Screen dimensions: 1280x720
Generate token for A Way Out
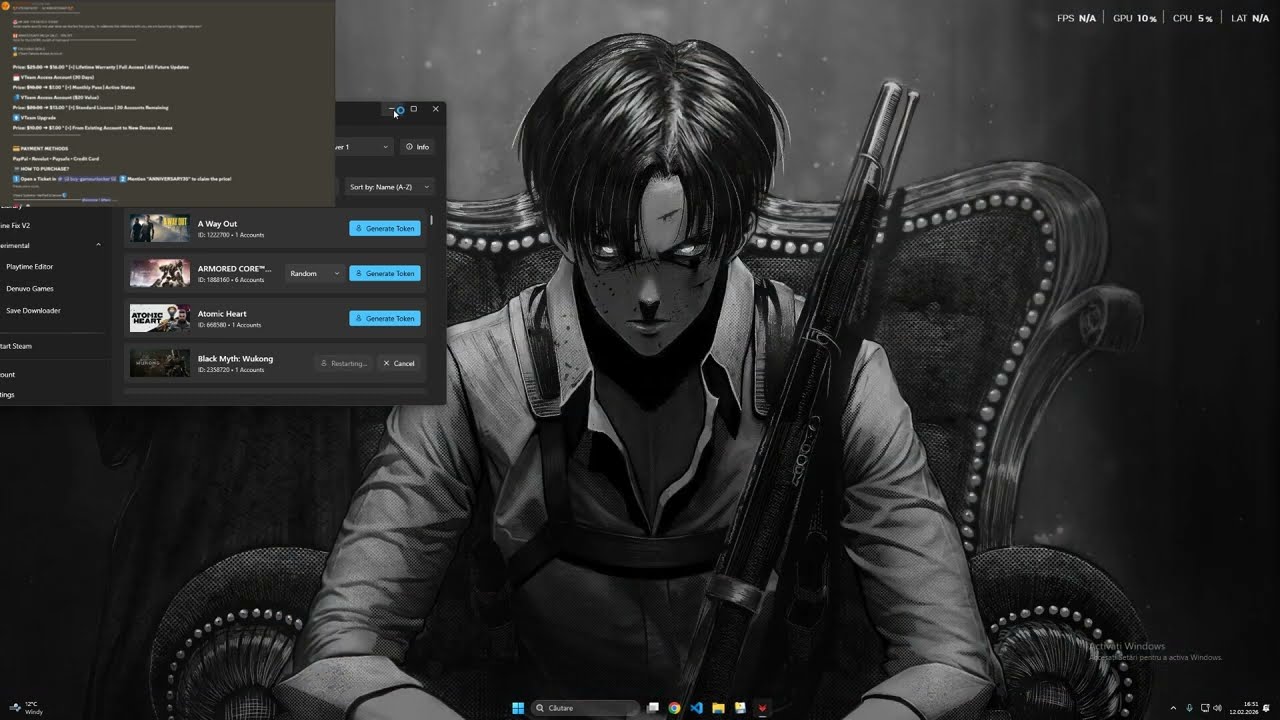385,229
